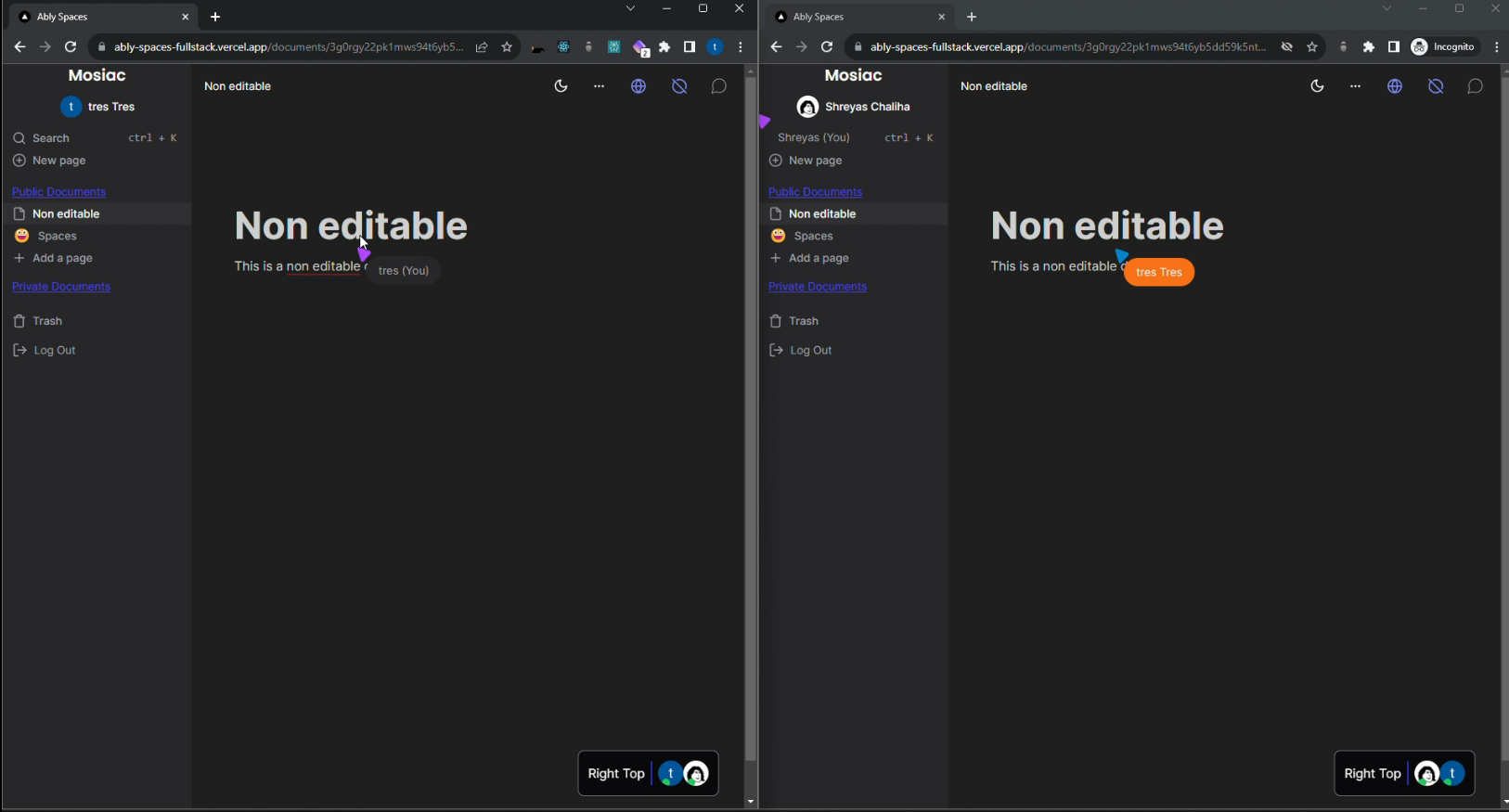Reload the page in right browser window

(827, 47)
